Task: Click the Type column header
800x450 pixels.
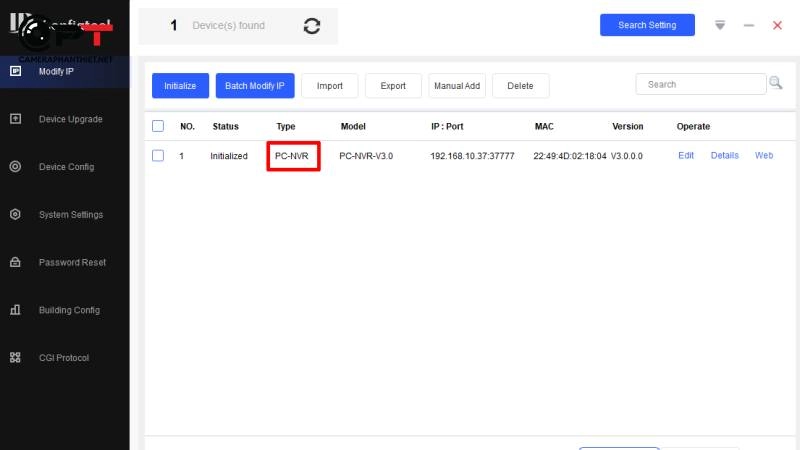Action: click(x=286, y=127)
